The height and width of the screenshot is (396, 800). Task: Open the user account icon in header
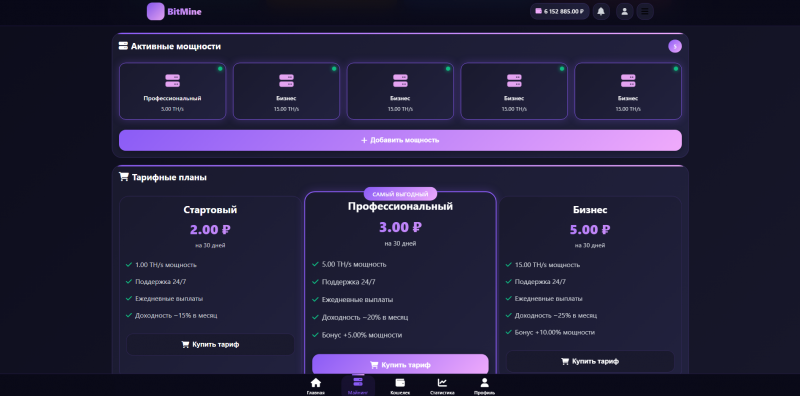point(624,11)
